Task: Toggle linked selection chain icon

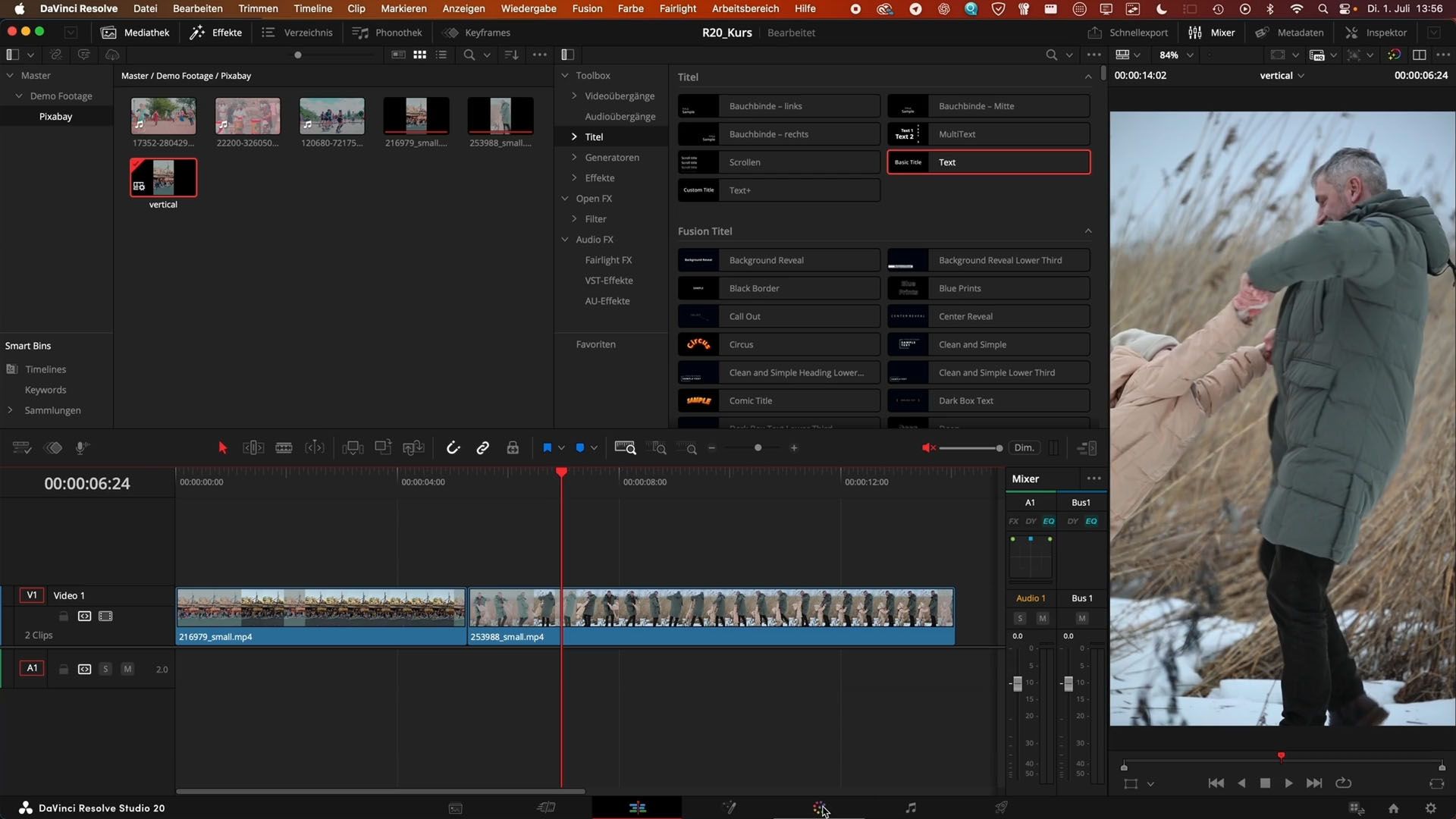Action: pyautogui.click(x=483, y=448)
